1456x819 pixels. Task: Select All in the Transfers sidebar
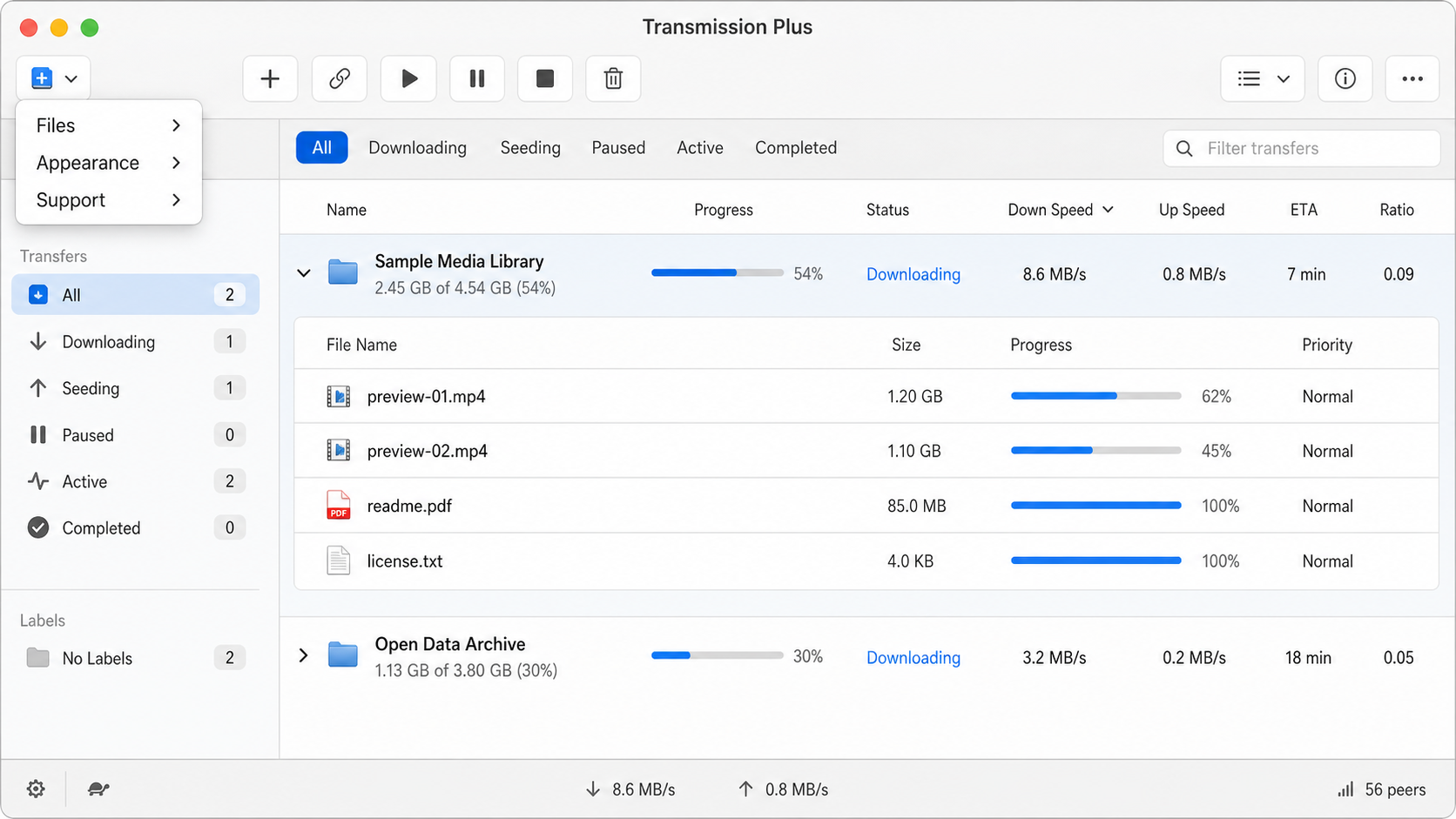[136, 295]
